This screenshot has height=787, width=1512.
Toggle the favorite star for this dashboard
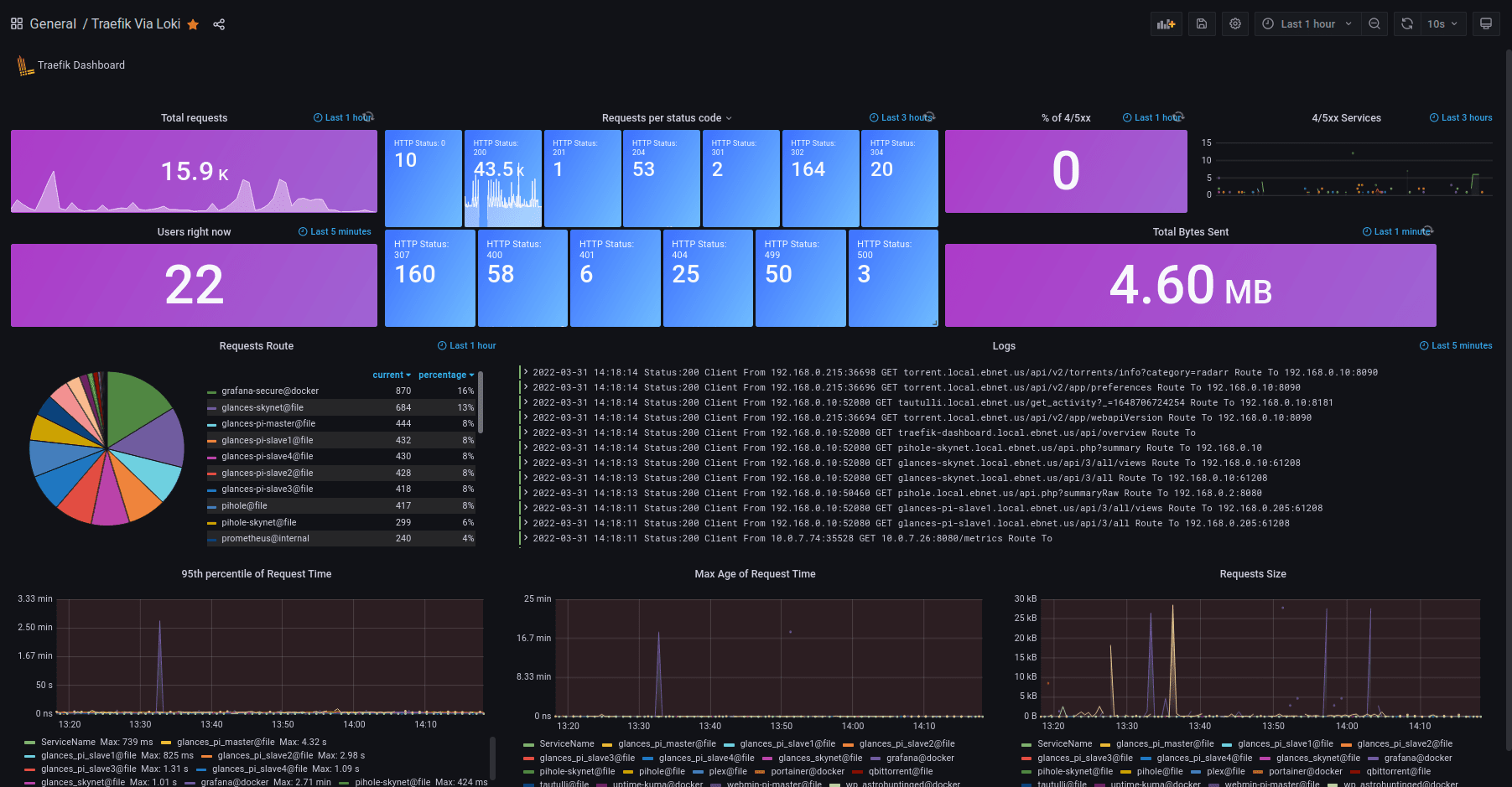(x=193, y=24)
